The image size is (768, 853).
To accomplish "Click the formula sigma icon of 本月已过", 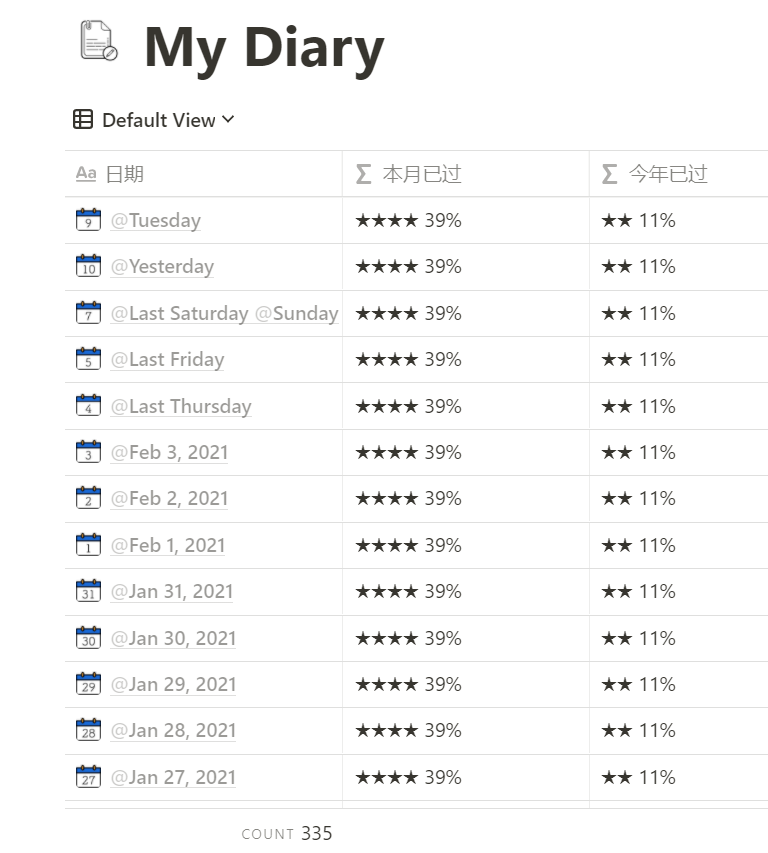I will click(x=363, y=174).
